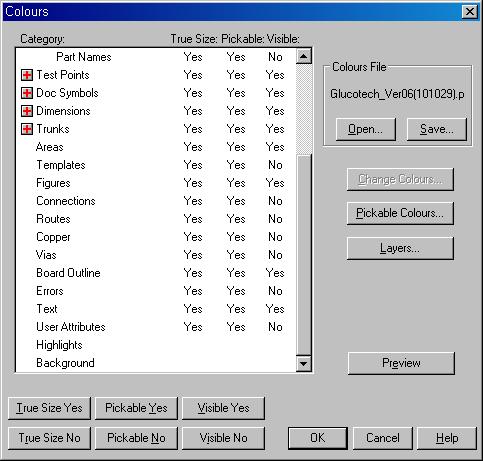The image size is (483, 461).
Task: Click the Preview button
Action: (401, 363)
